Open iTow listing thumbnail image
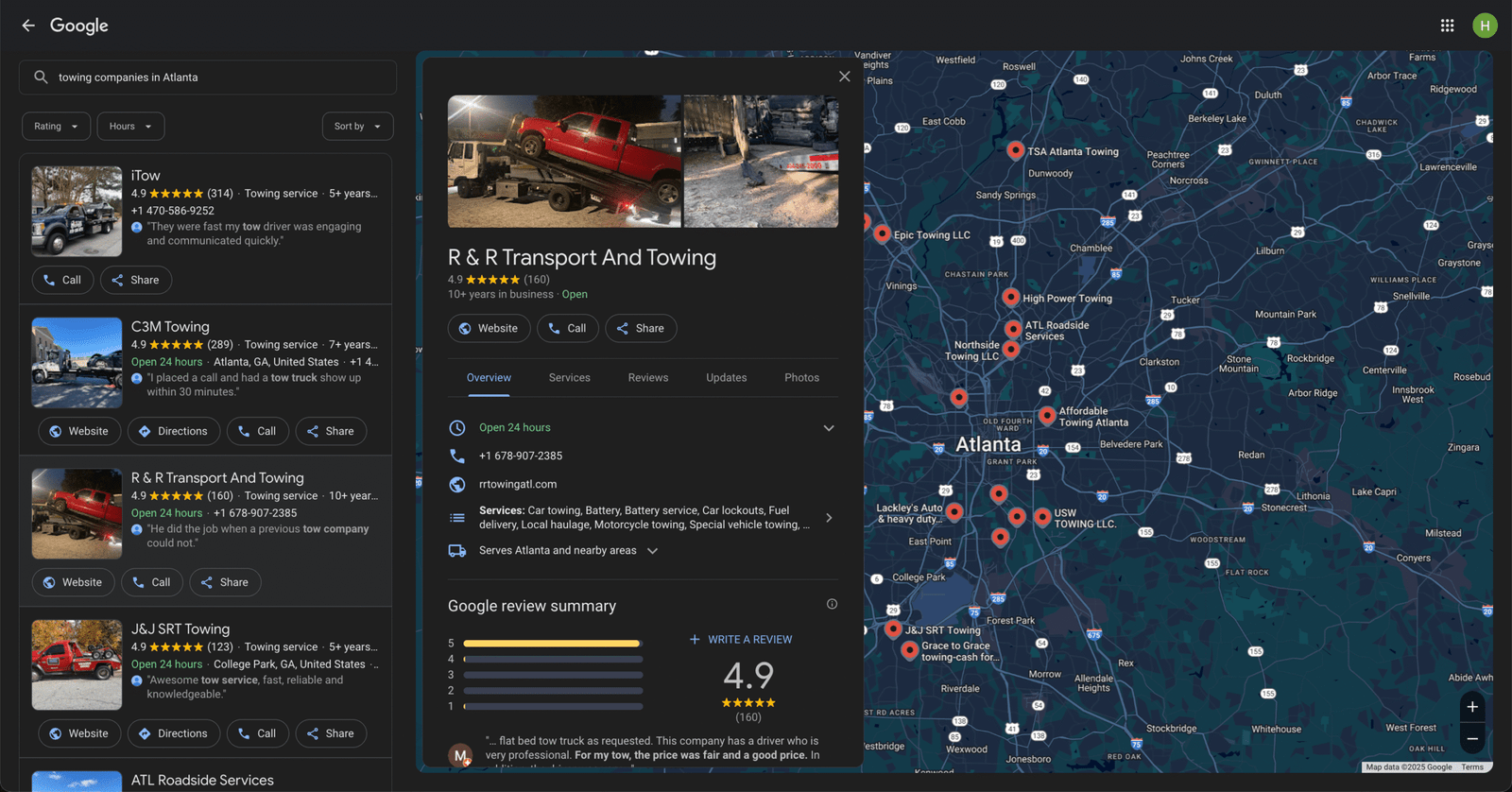The image size is (1512, 792). point(77,212)
